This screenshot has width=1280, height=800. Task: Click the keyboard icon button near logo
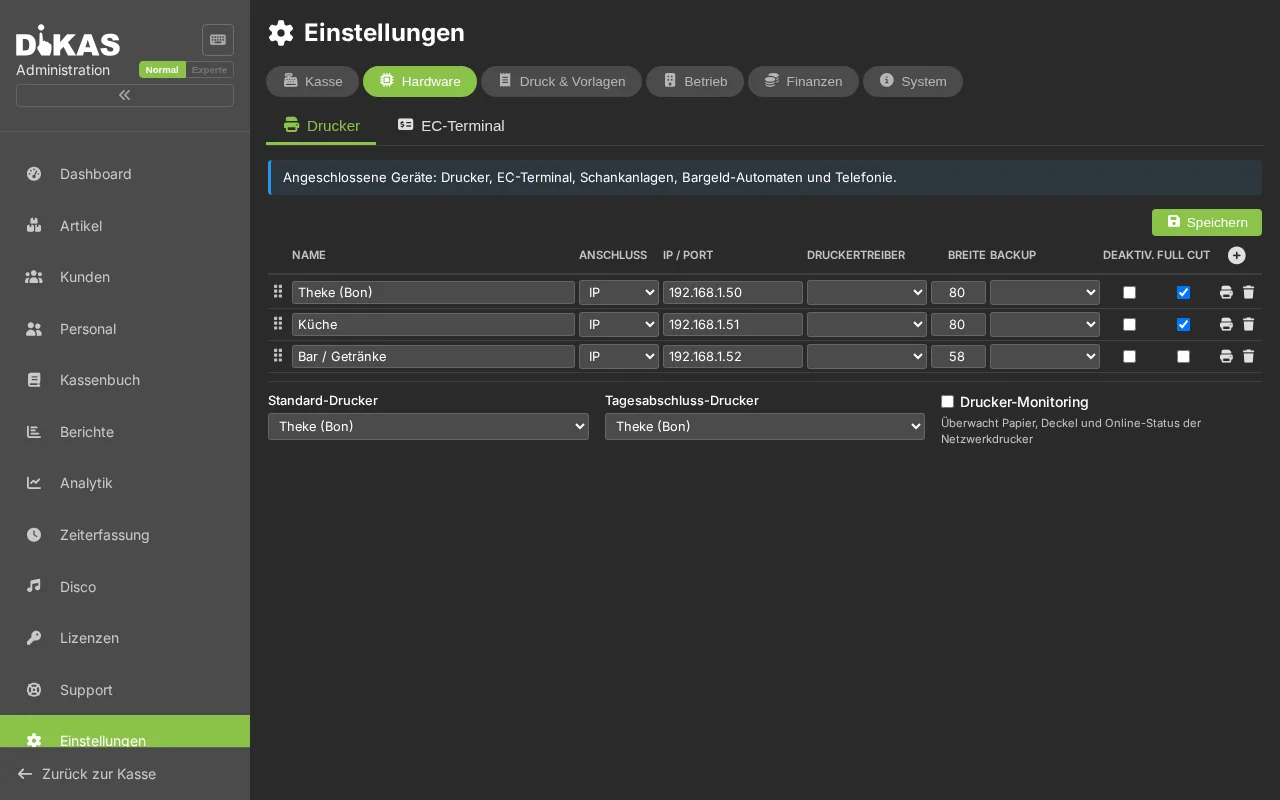pyautogui.click(x=218, y=40)
